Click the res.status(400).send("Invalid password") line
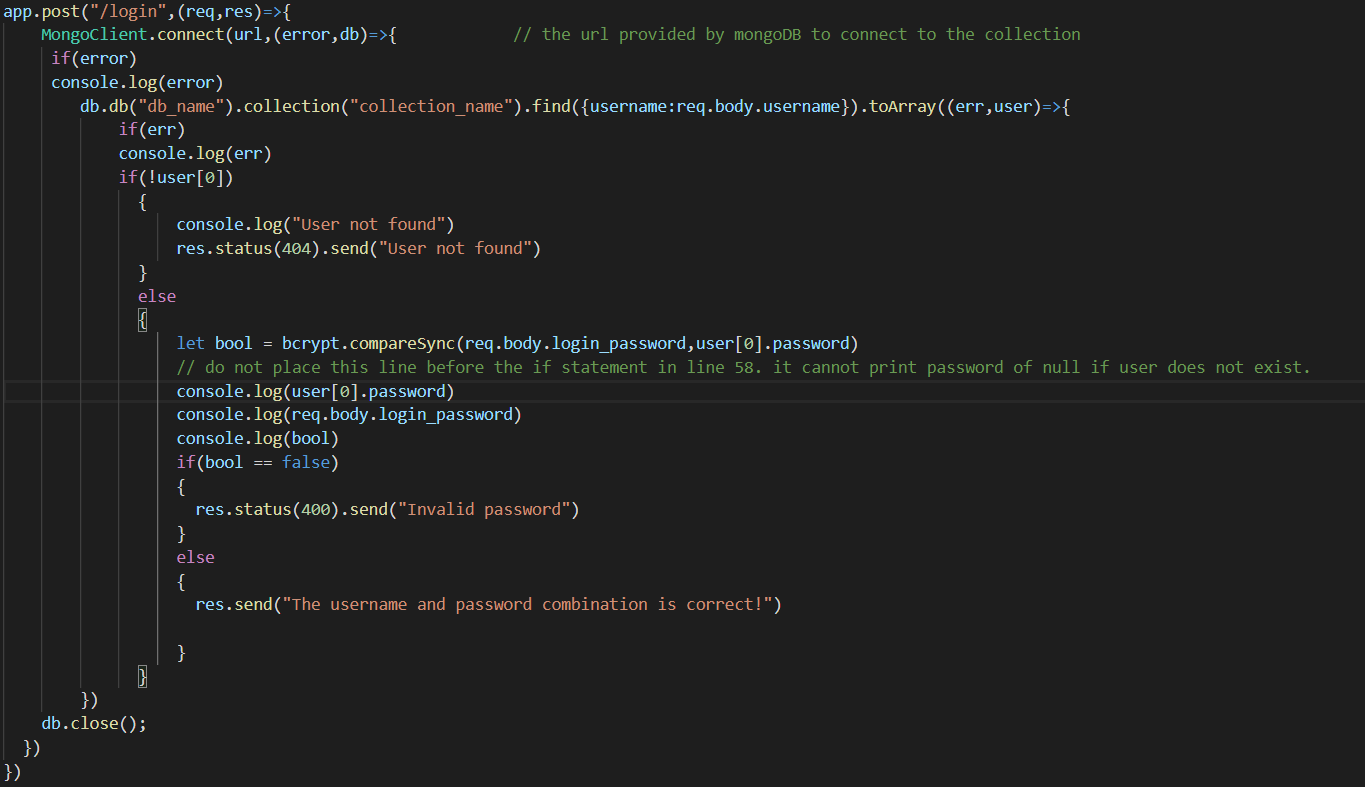This screenshot has height=787, width=1365. point(388,509)
